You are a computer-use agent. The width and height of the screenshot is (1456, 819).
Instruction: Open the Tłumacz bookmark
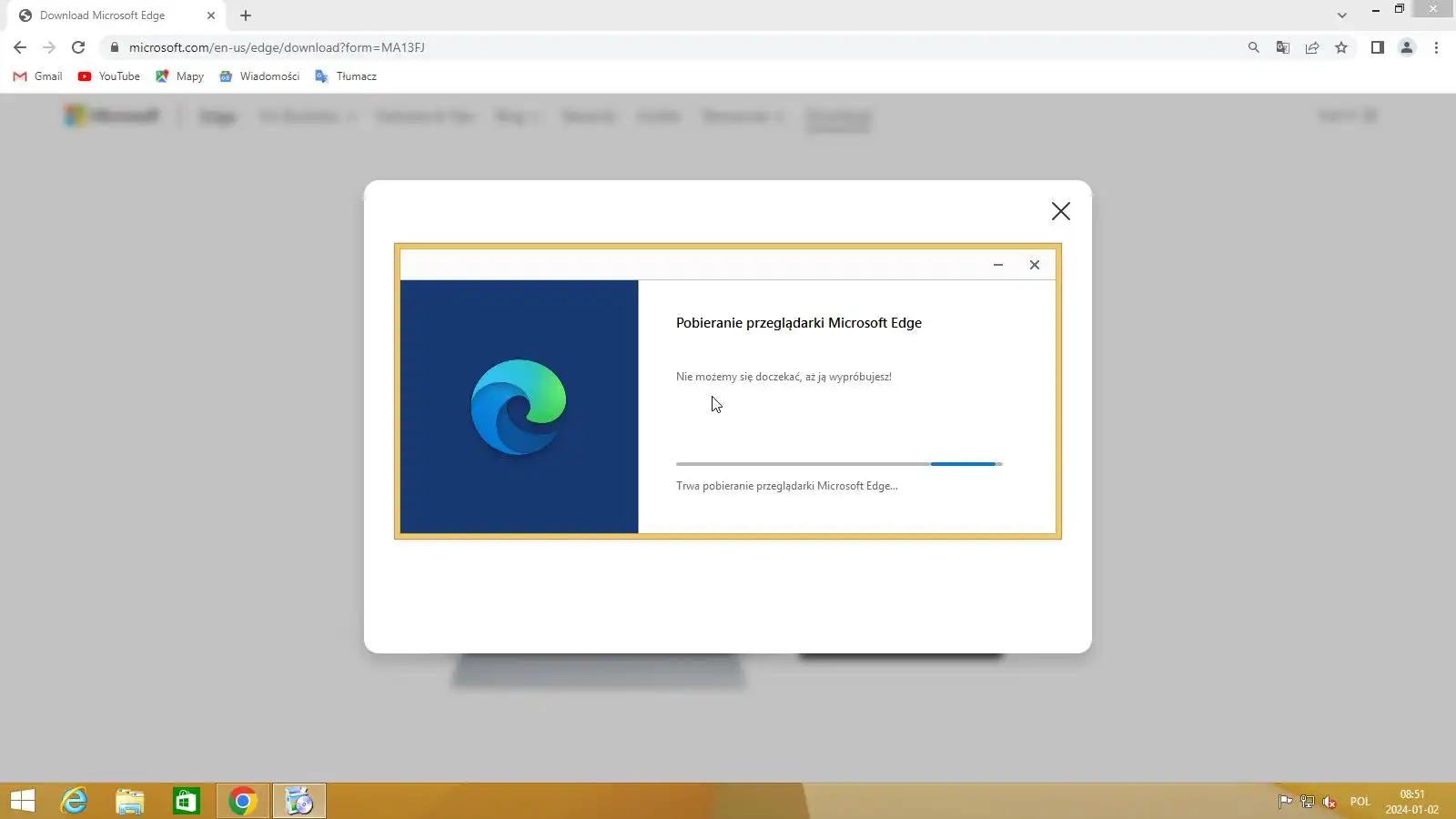tap(346, 76)
